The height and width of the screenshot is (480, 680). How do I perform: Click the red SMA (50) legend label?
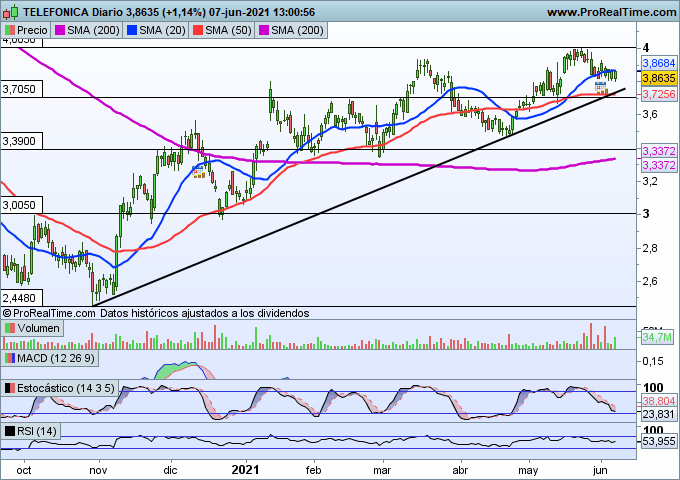pyautogui.click(x=222, y=30)
